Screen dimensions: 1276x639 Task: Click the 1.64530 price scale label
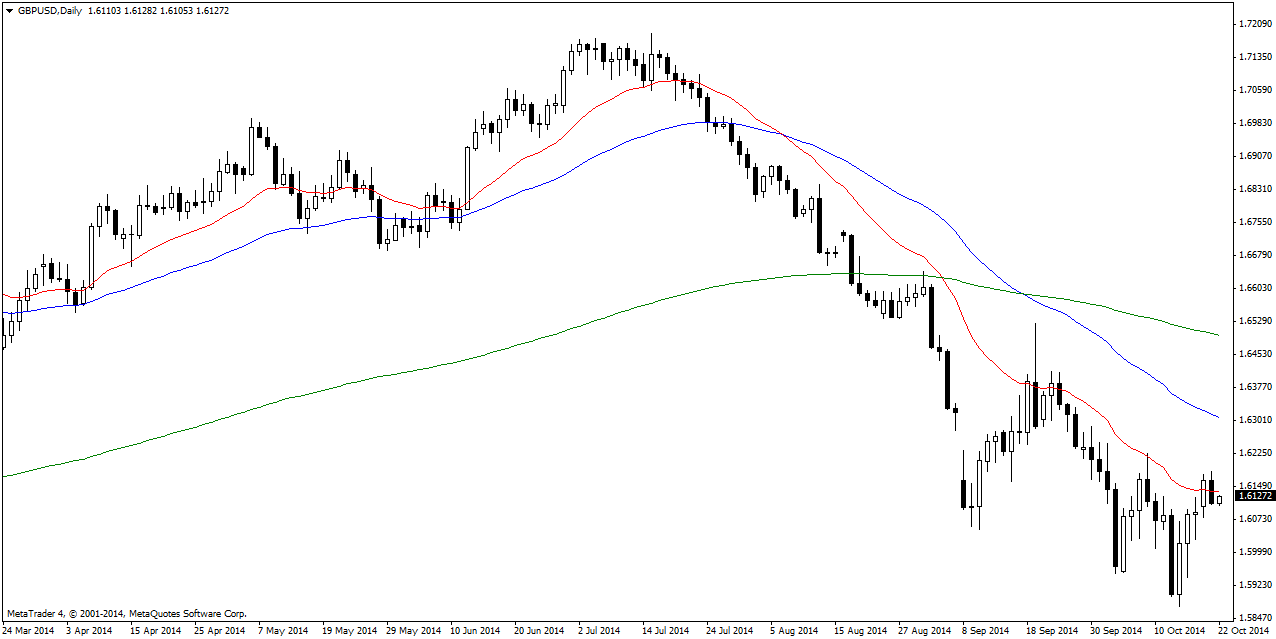1254,353
